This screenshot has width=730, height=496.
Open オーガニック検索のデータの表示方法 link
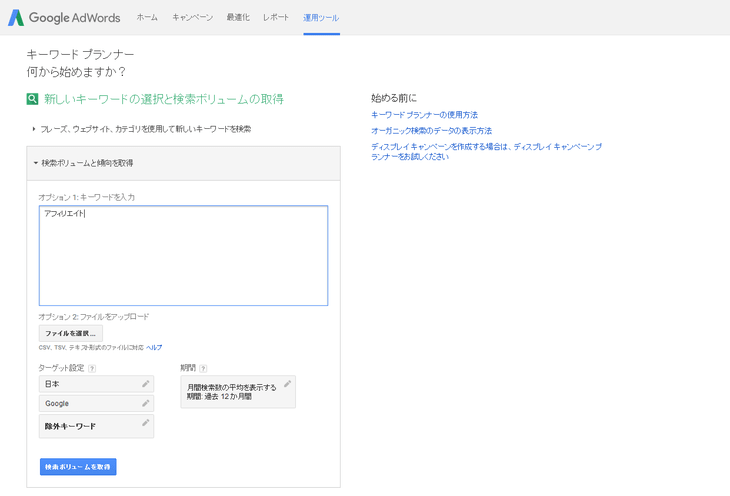point(432,130)
